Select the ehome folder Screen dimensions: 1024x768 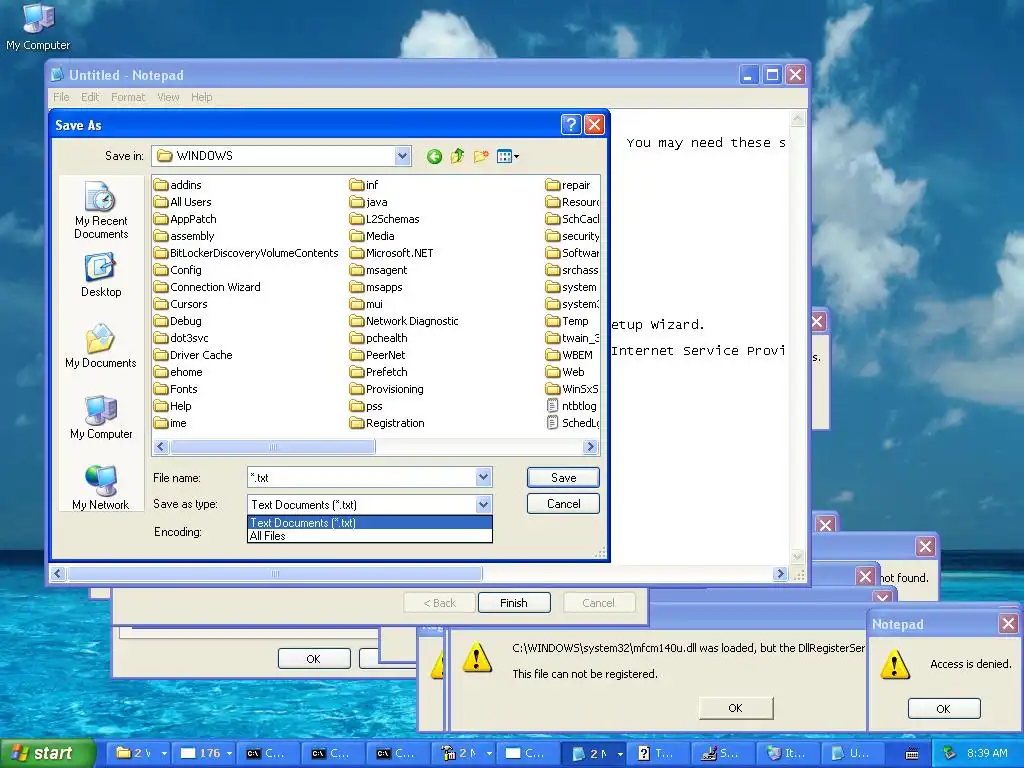pos(179,372)
